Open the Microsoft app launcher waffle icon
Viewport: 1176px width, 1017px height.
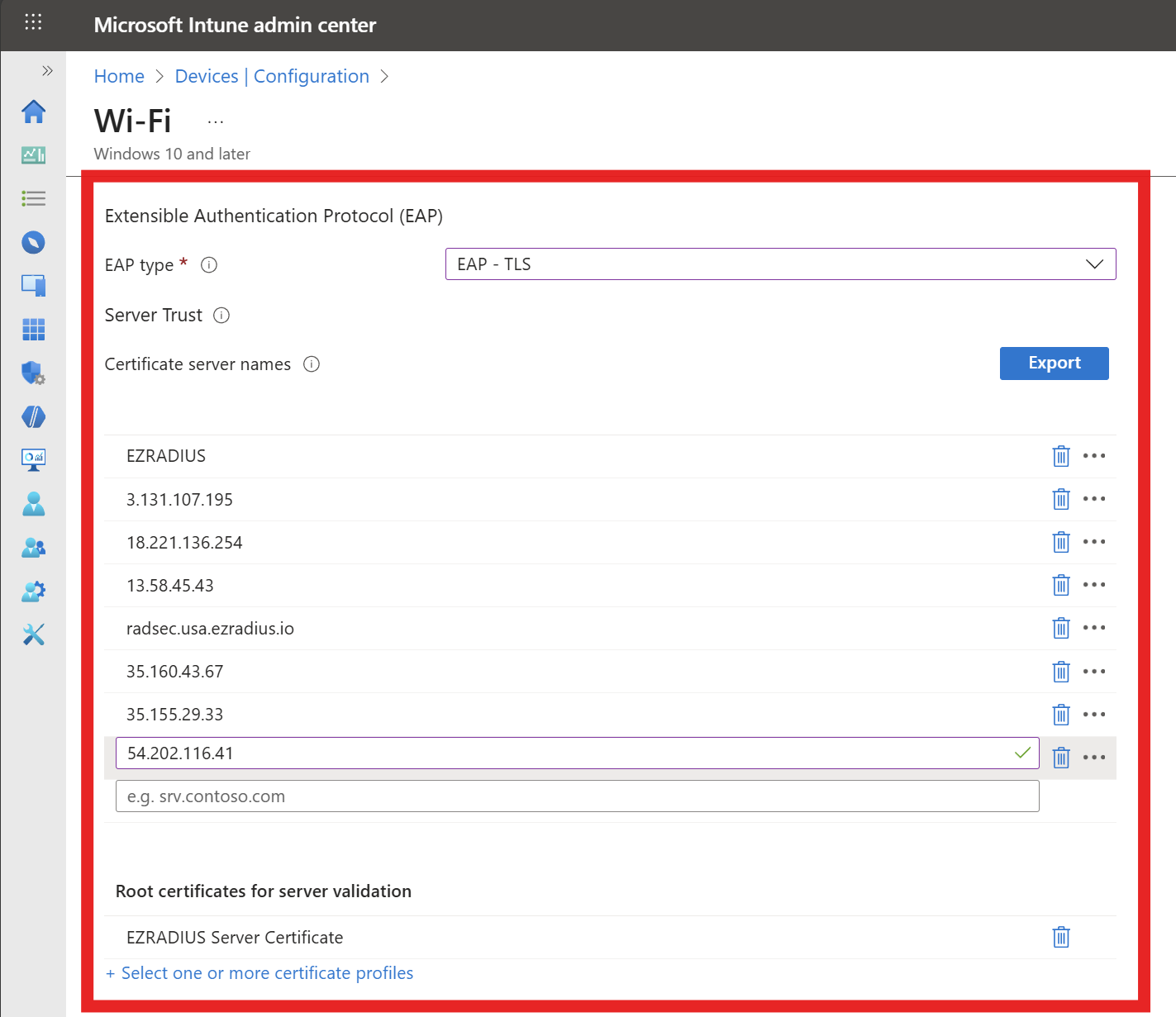point(33,21)
